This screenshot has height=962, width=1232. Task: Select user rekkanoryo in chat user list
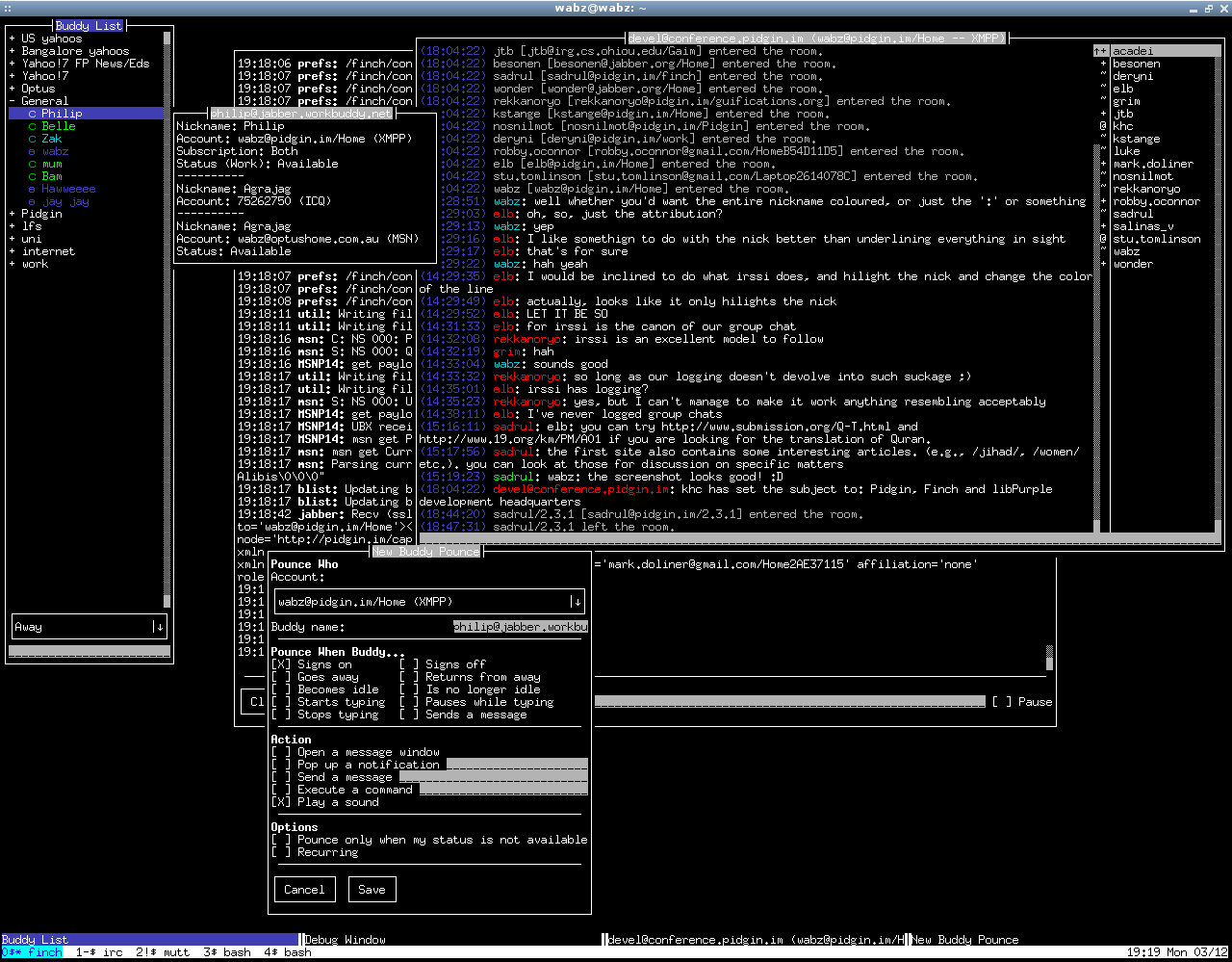click(1146, 189)
